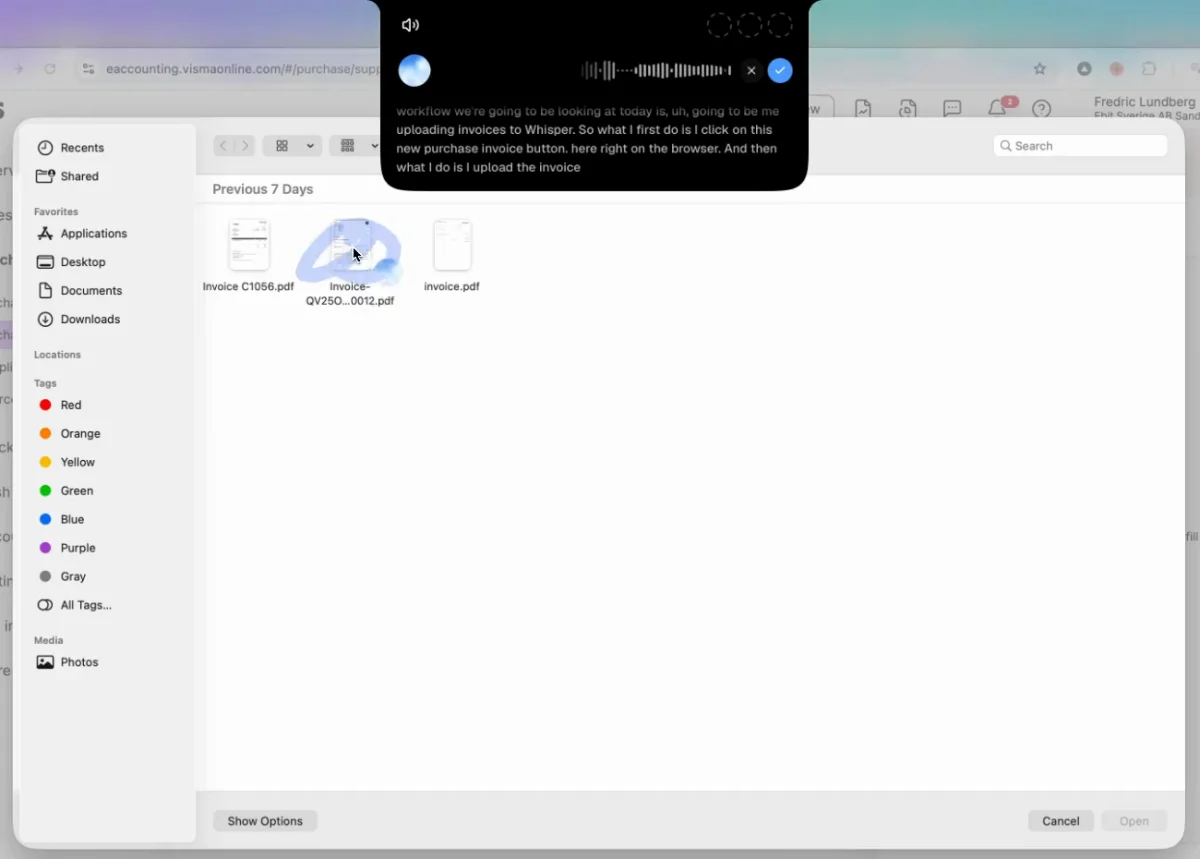Image resolution: width=1200 pixels, height=859 pixels.
Task: Filter by the Purple tag
Action: tap(67, 548)
